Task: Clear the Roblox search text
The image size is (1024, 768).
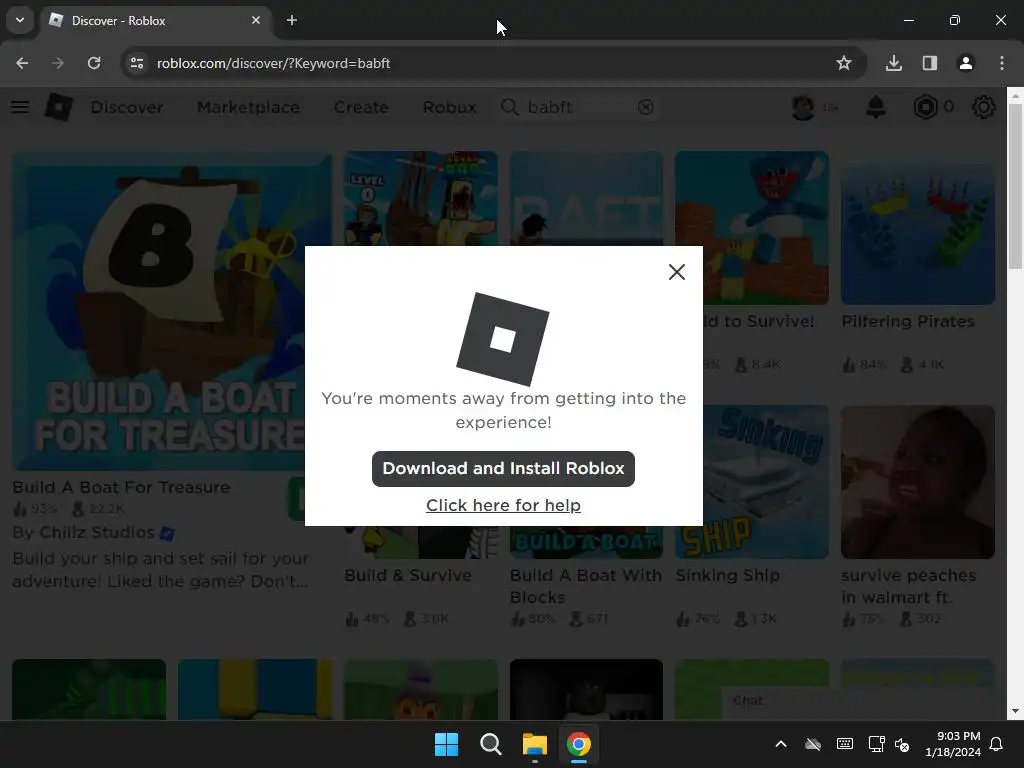Action: (x=645, y=107)
